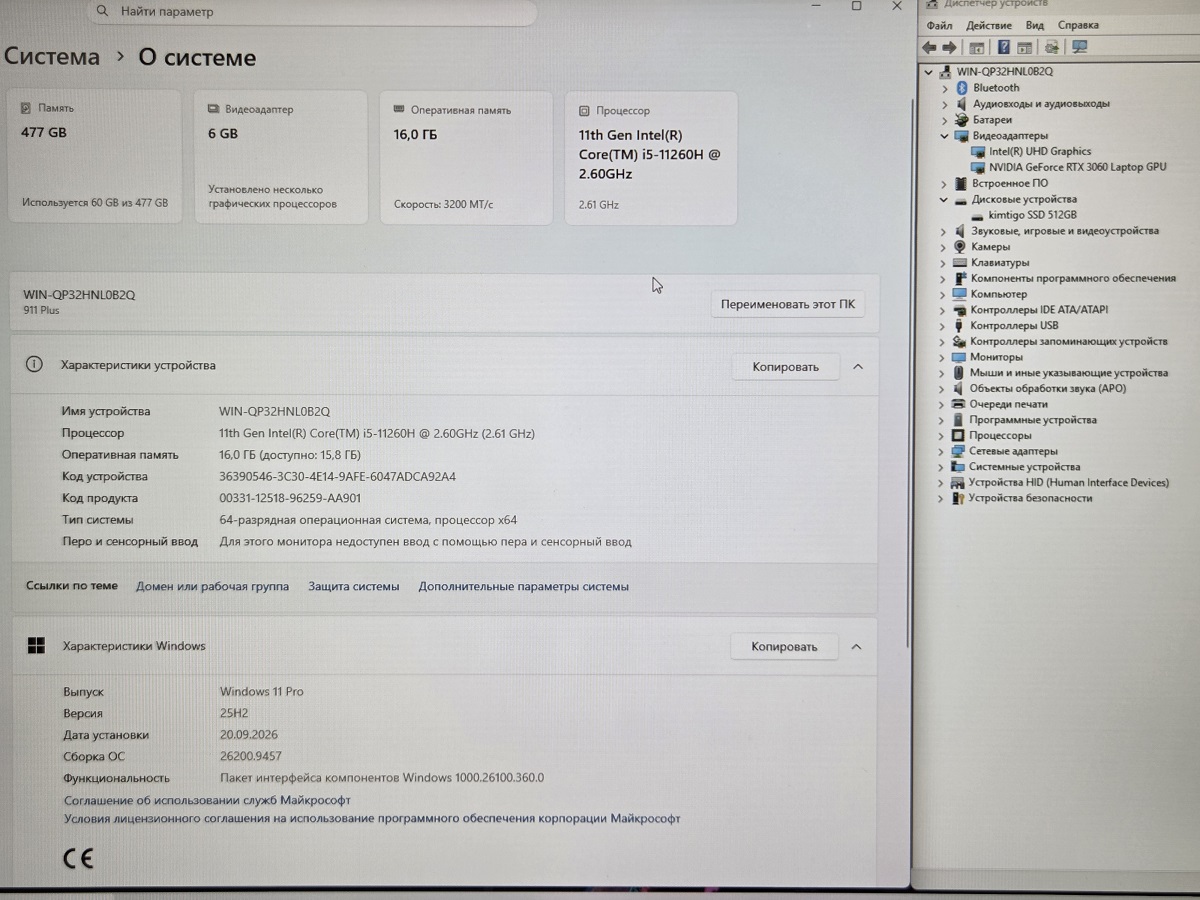Click the info icon beside Характеристики устройства
Screen dimensions: 1200x900
34,365
